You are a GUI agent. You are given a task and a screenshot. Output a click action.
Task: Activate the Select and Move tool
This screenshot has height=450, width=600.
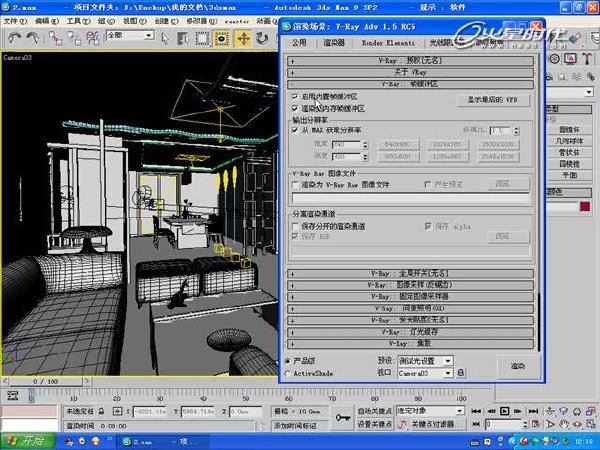(x=243, y=39)
